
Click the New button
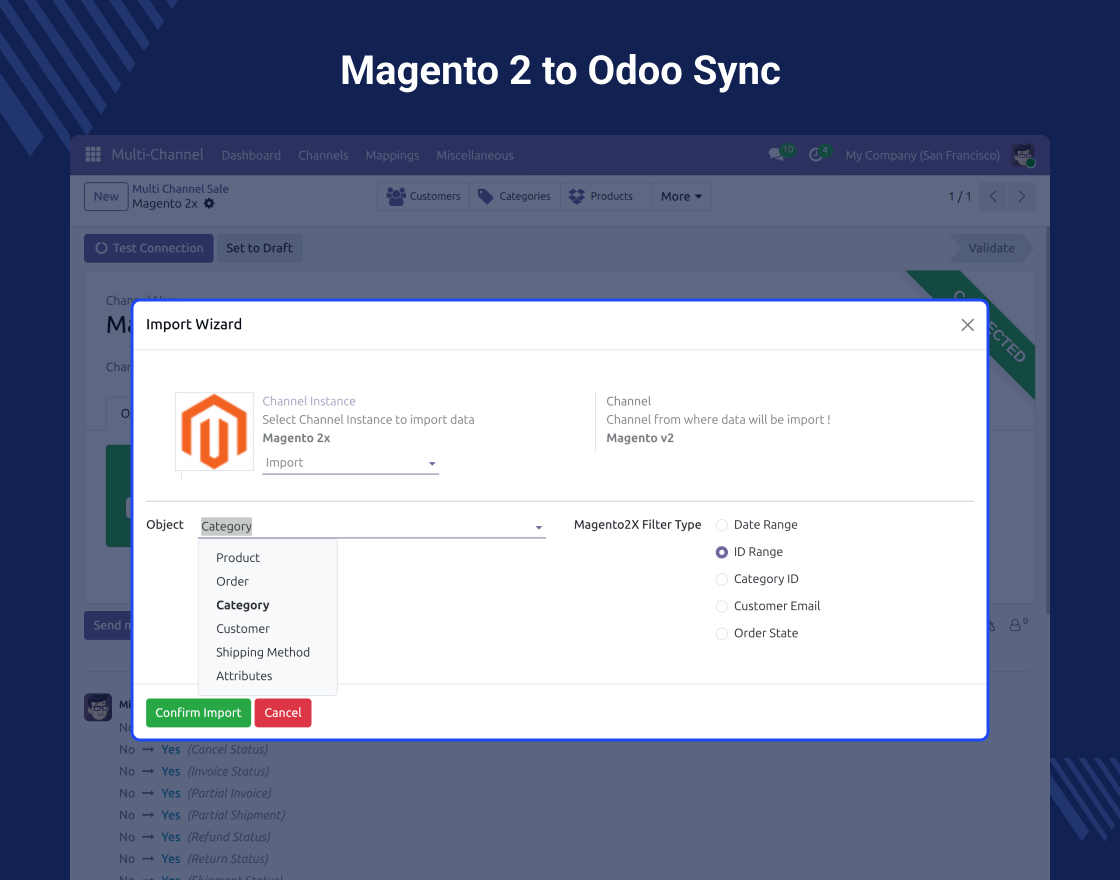106,196
